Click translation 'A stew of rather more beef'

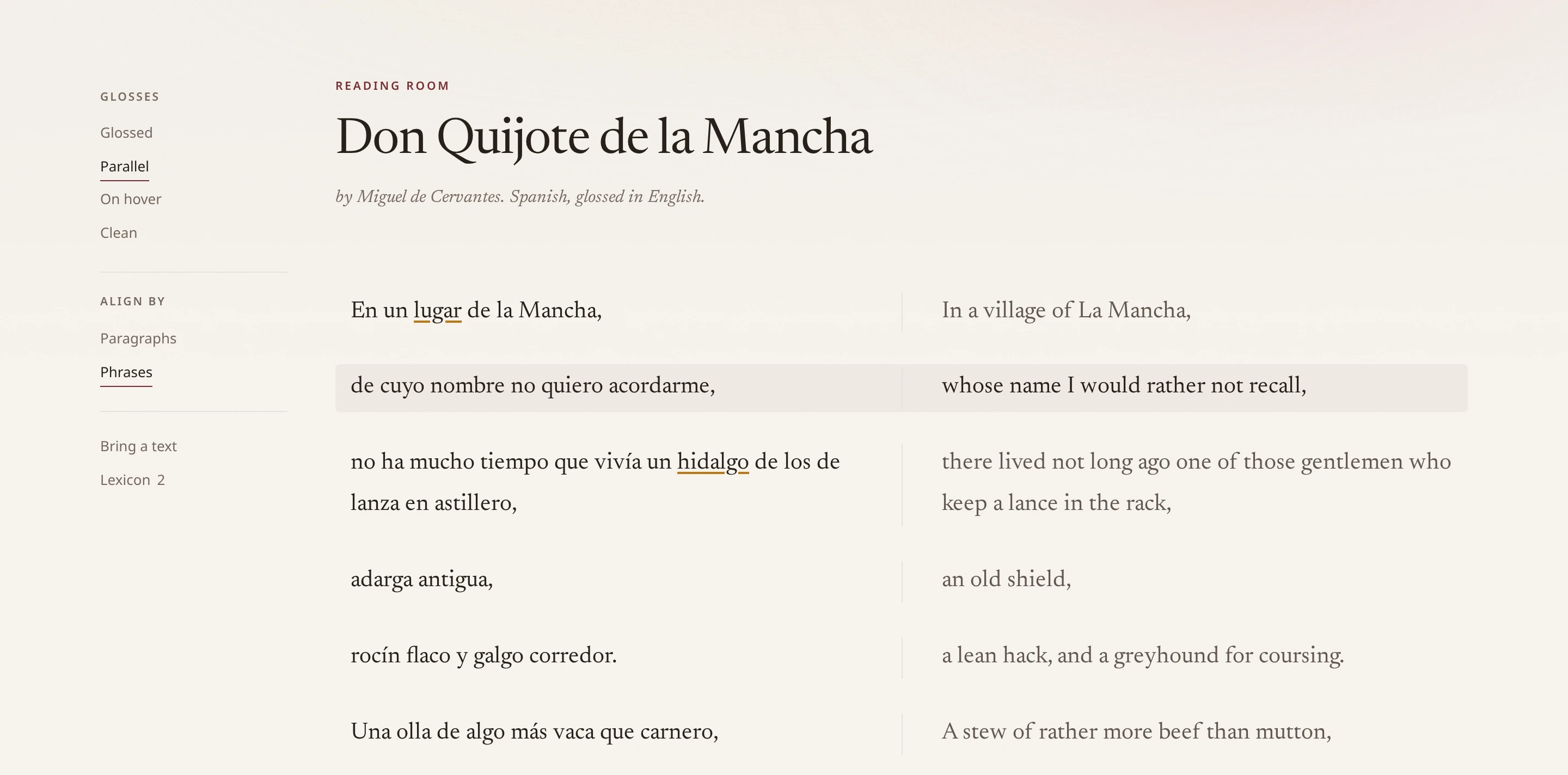click(x=1136, y=732)
